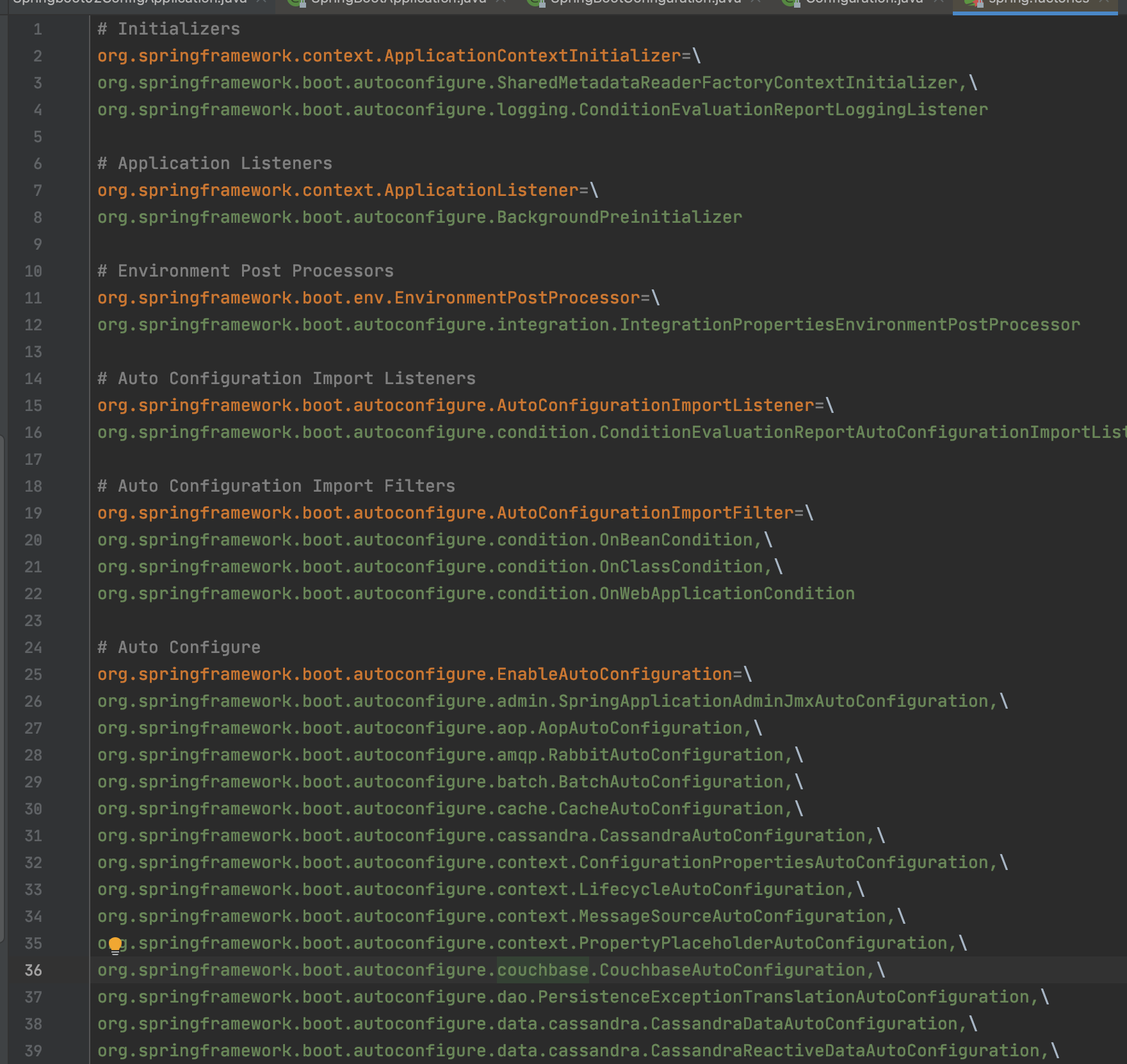This screenshot has height=1064, width=1127.
Task: Click the highlighted 'couchbase' package word
Action: point(543,970)
